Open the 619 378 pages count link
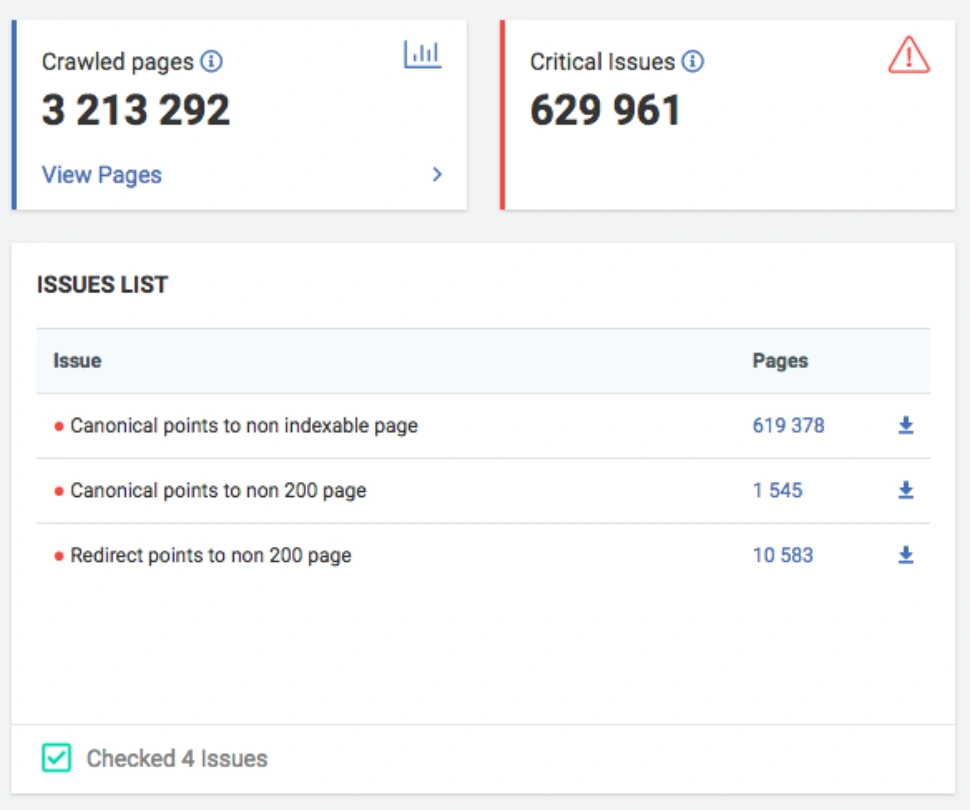This screenshot has width=970, height=810. coord(788,426)
